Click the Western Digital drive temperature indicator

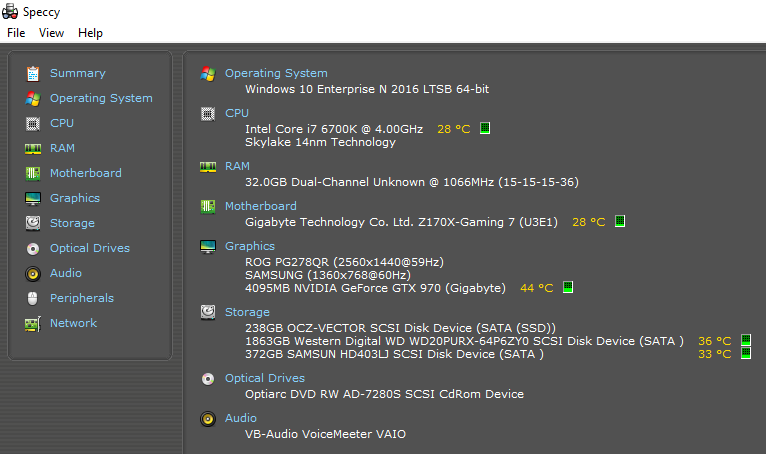pos(745,341)
